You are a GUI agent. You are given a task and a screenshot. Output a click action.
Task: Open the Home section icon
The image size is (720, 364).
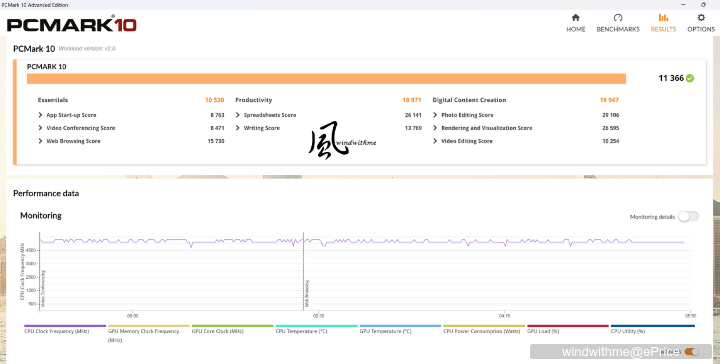point(575,18)
